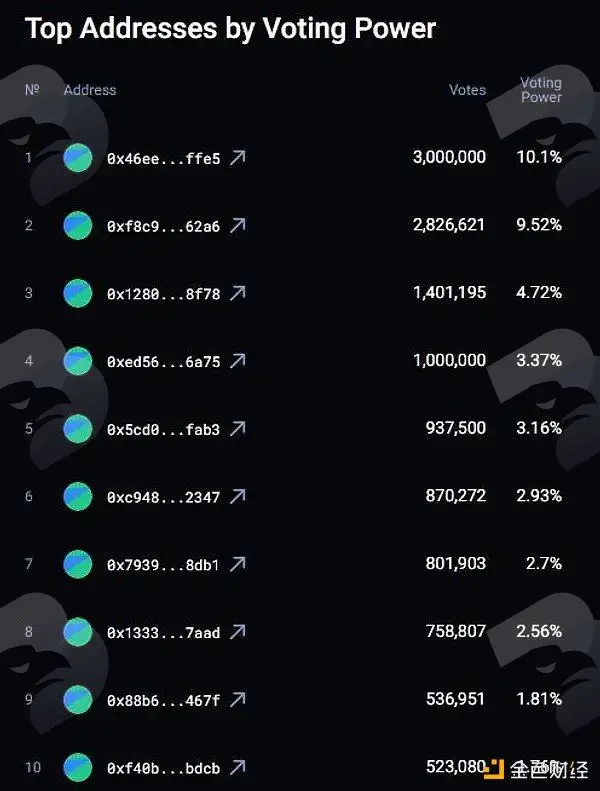Select address text 0xf8c9...62a6
This screenshot has height=791, width=600.
pos(163,227)
